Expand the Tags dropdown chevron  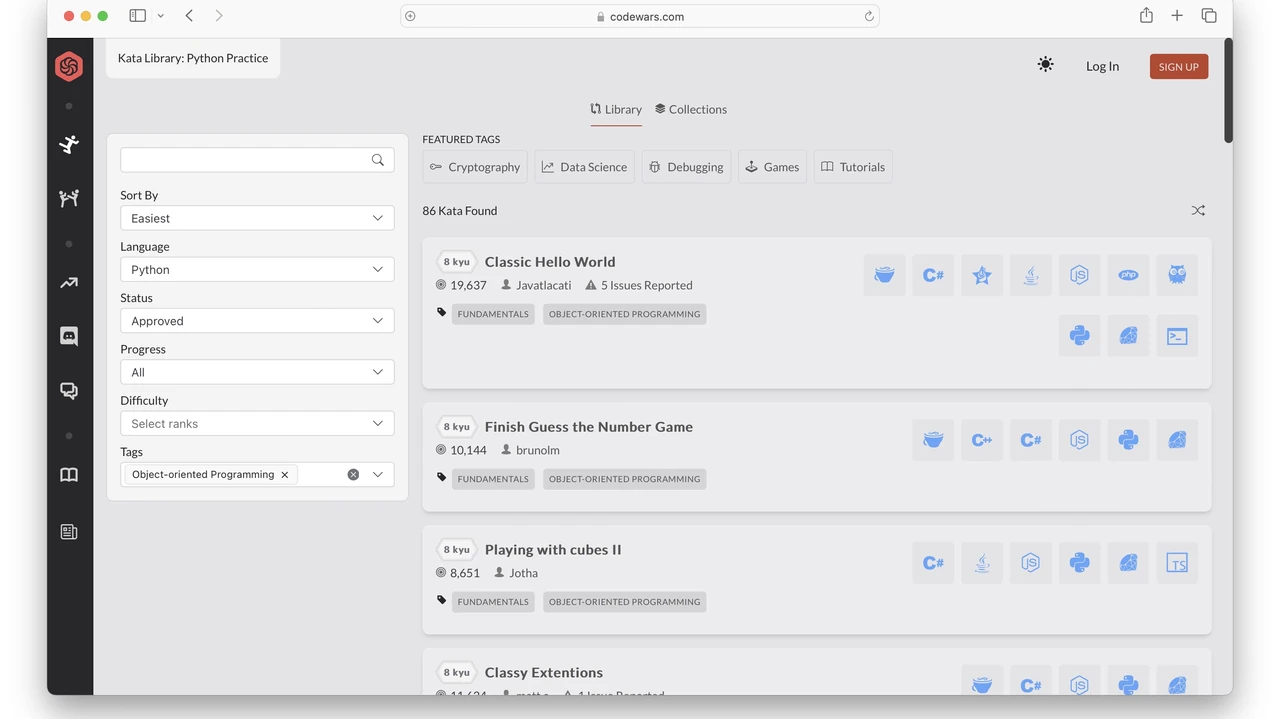pos(378,475)
